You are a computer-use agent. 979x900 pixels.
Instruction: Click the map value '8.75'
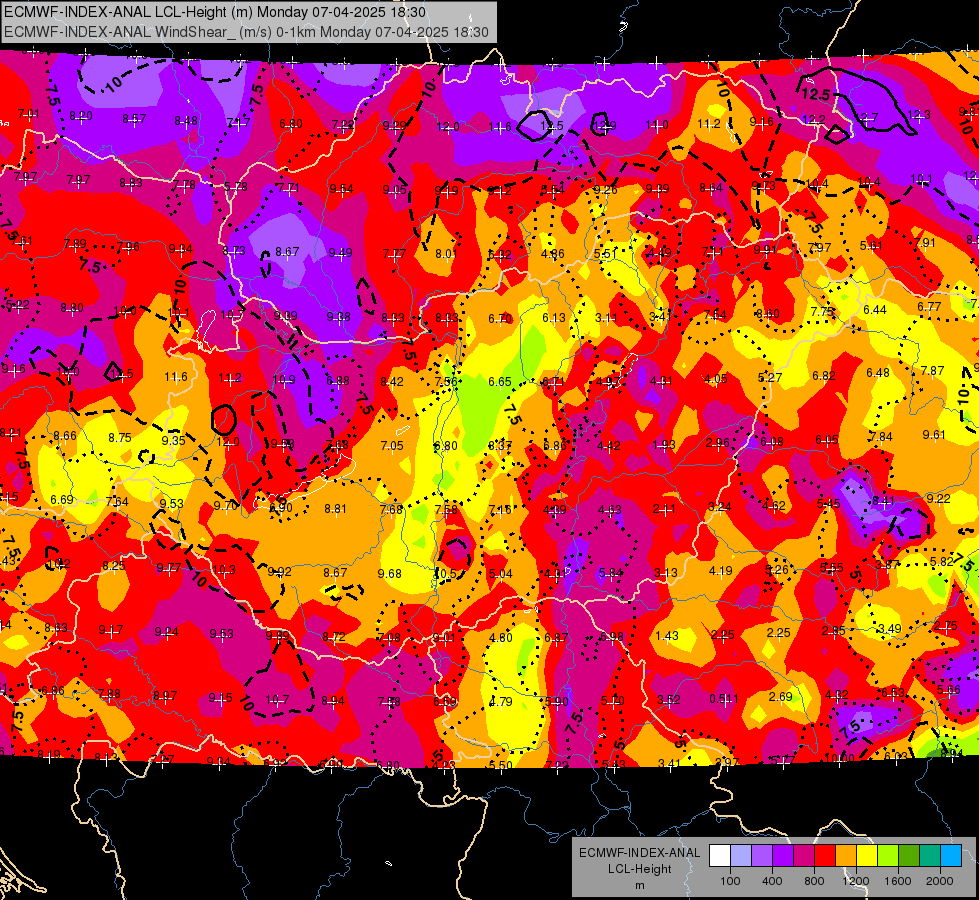pyautogui.click(x=120, y=438)
